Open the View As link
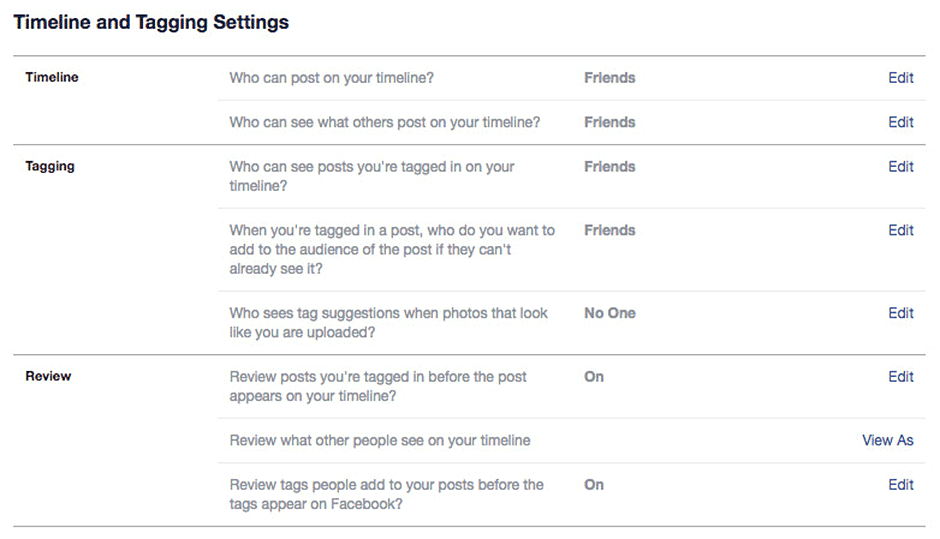This screenshot has width=940, height=539. [x=887, y=440]
